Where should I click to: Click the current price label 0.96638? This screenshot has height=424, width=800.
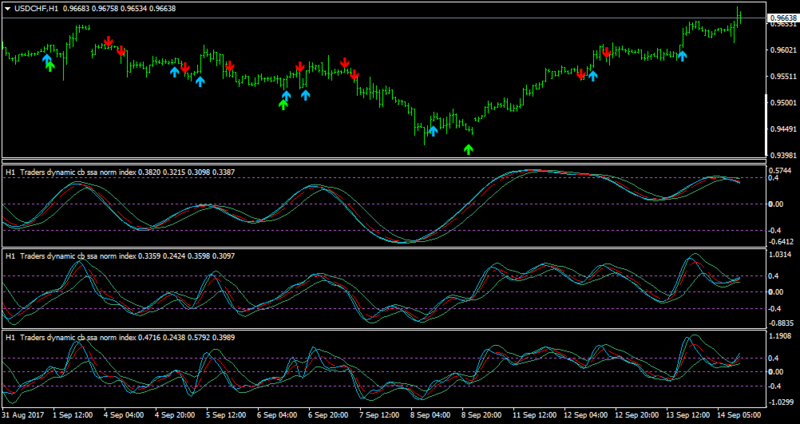coord(783,18)
